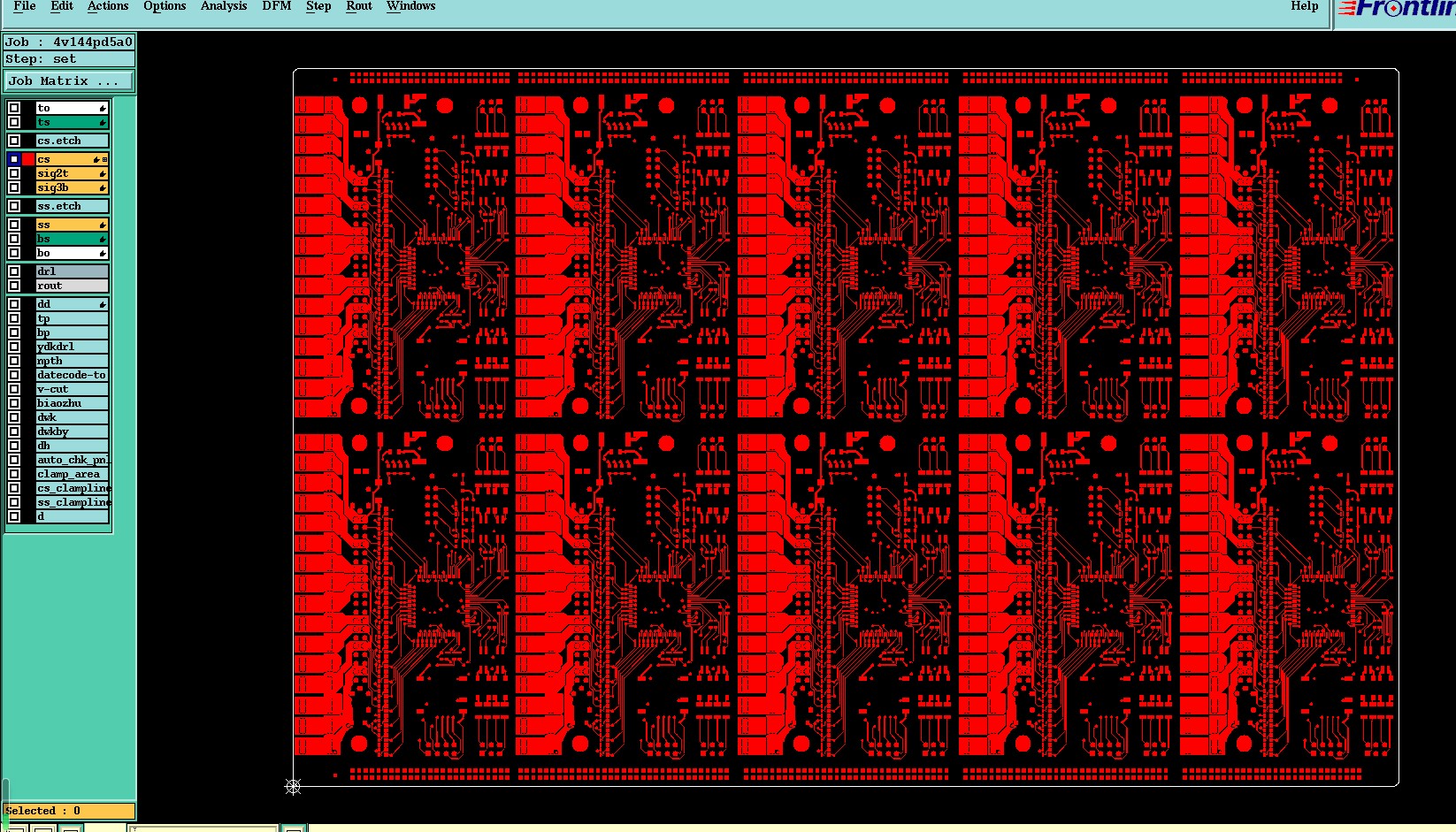Open the Edit menu
The width and height of the screenshot is (1456, 832).
(x=62, y=6)
